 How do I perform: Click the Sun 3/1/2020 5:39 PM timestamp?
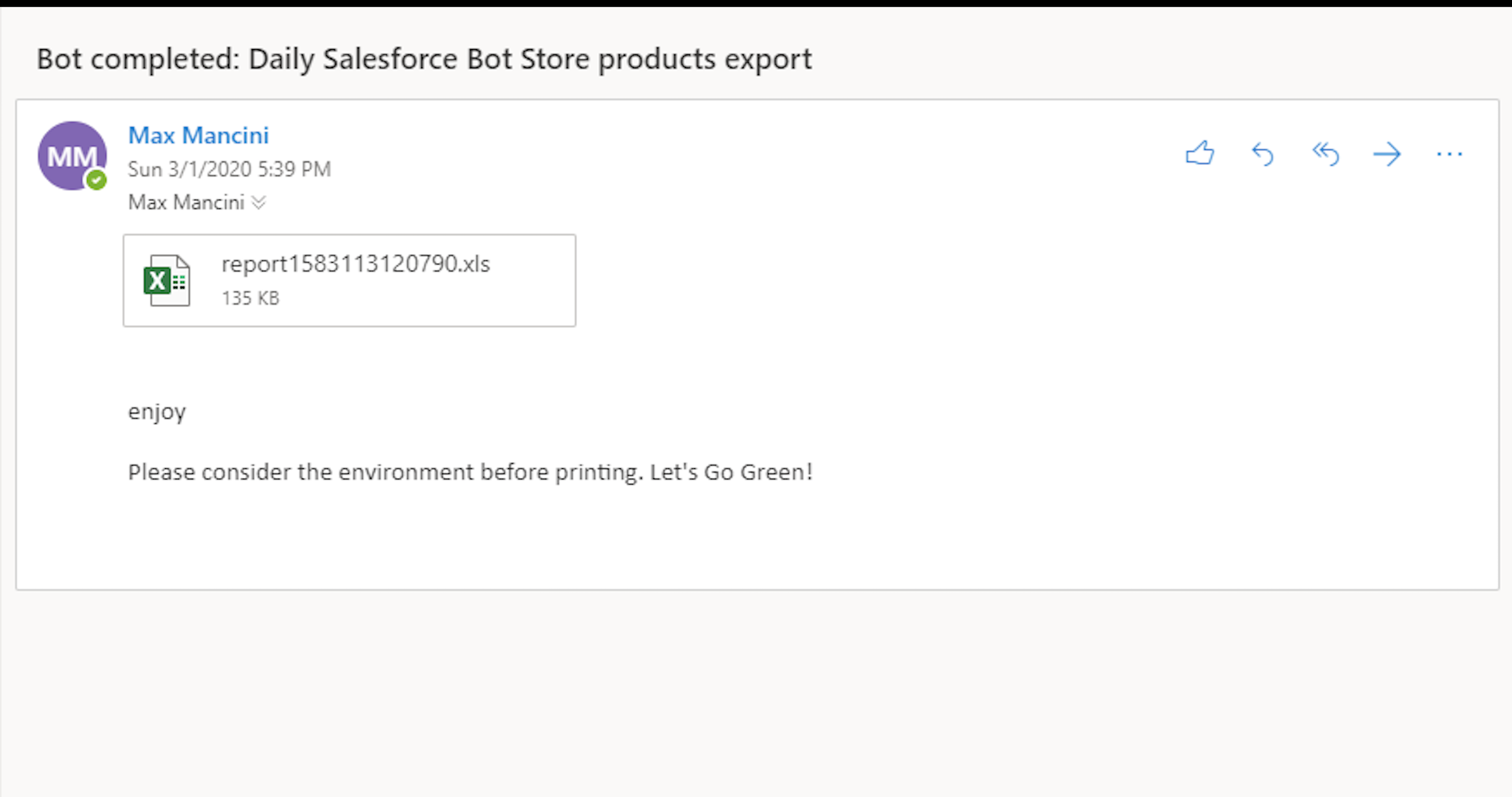pyautogui.click(x=229, y=169)
